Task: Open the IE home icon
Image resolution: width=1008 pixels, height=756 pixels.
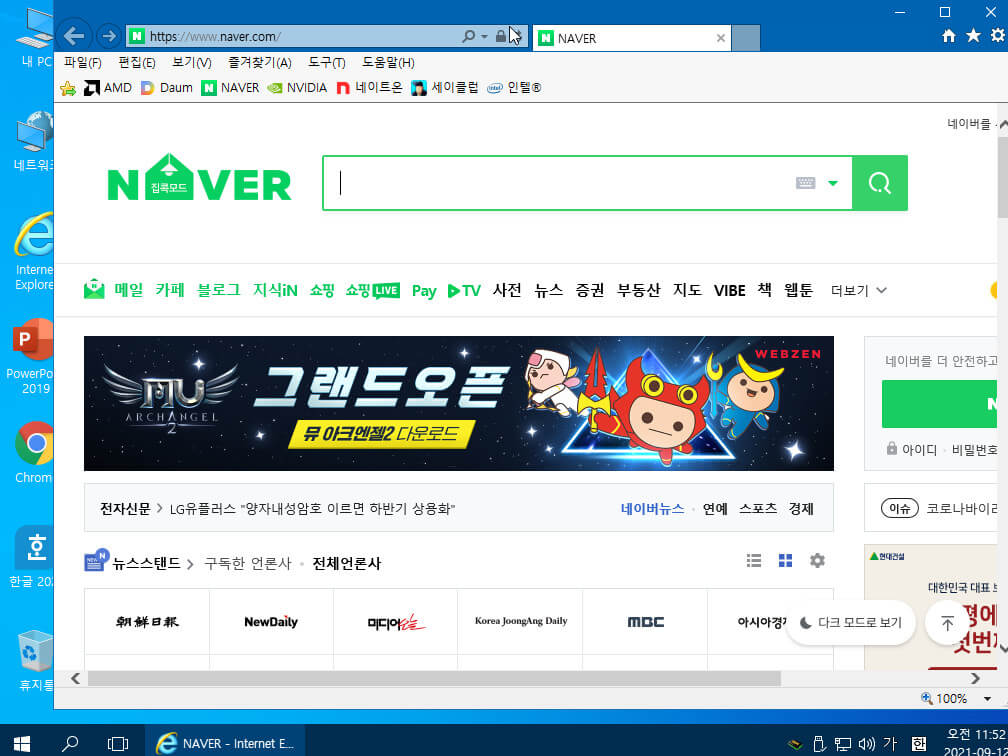Action: (949, 37)
